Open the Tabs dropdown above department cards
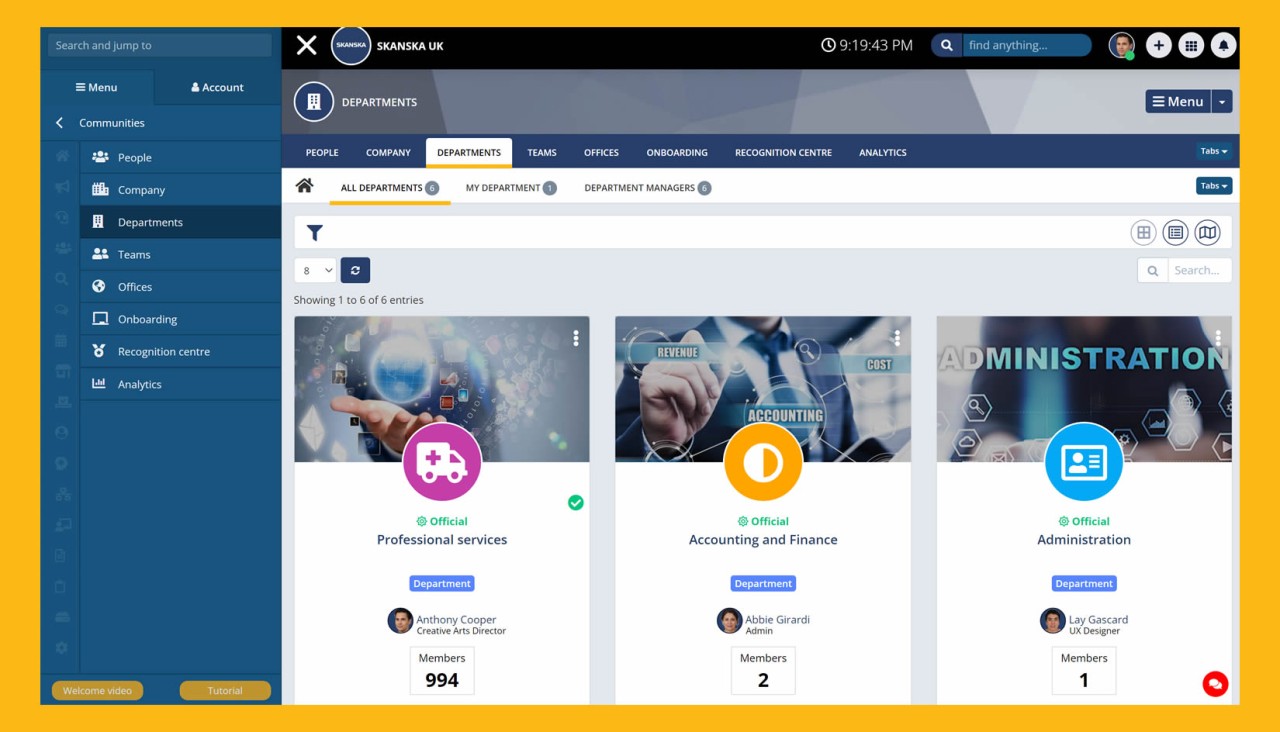This screenshot has width=1280, height=732. coord(1213,185)
